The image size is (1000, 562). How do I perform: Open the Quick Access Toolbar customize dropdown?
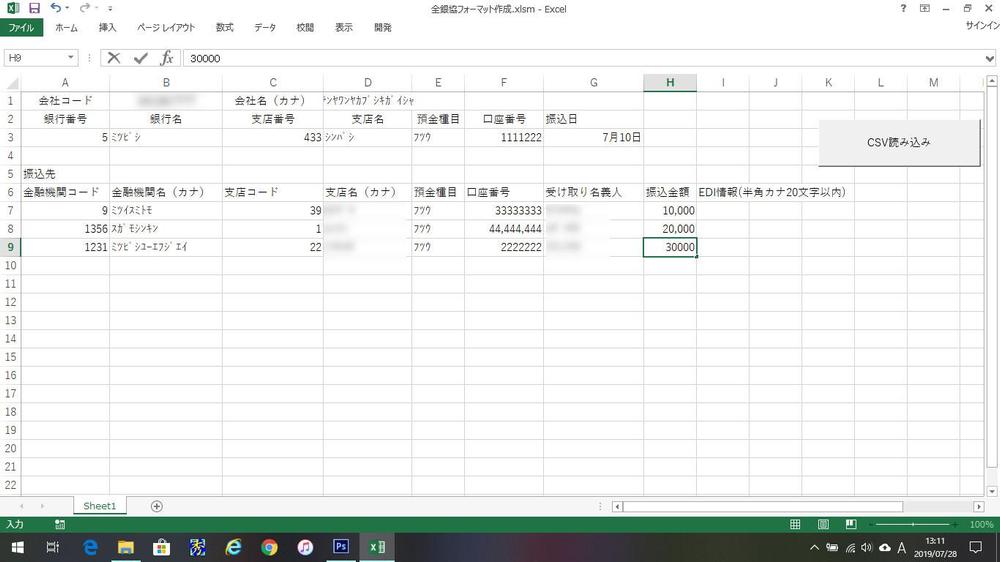pos(110,8)
